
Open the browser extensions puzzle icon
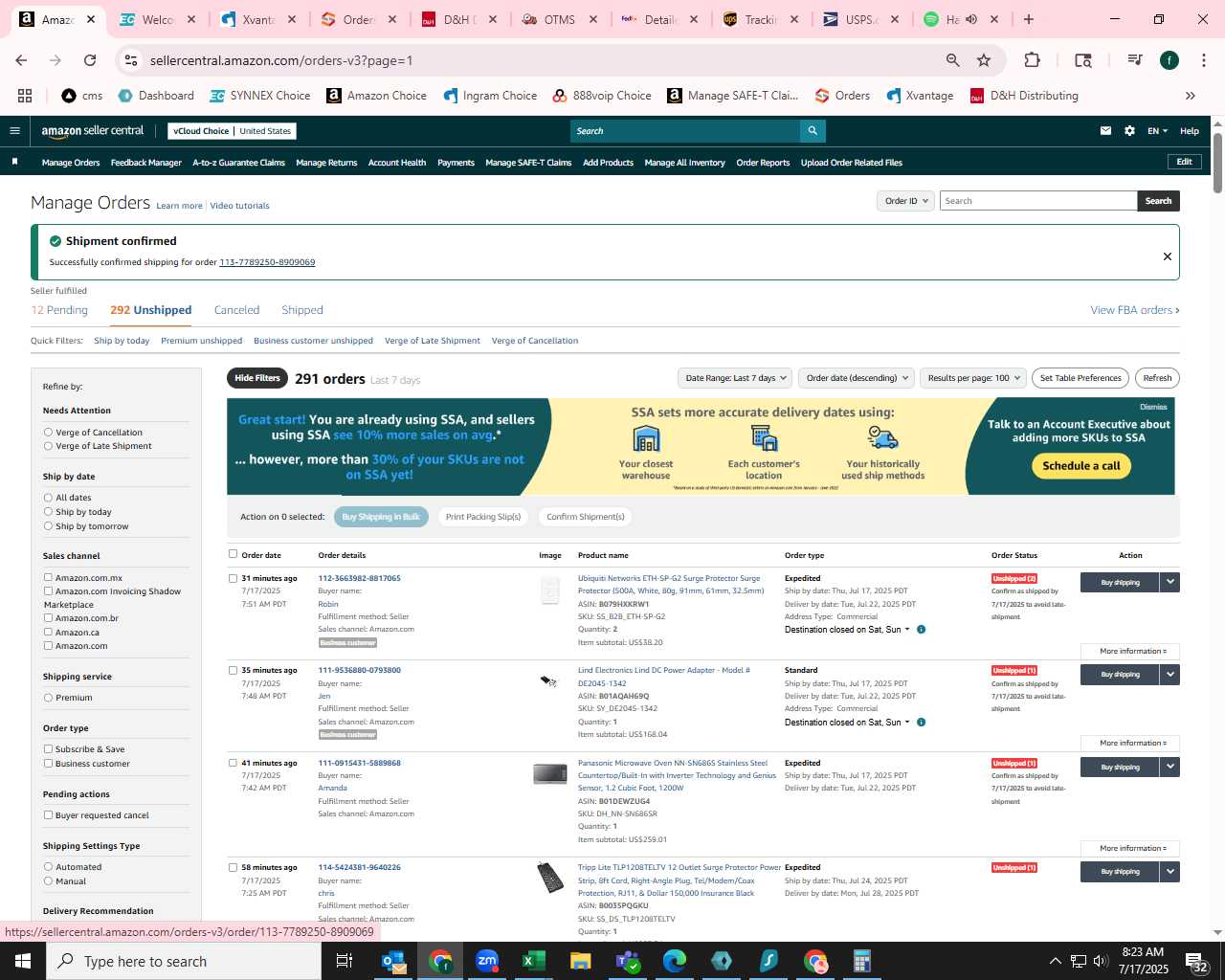[1032, 60]
